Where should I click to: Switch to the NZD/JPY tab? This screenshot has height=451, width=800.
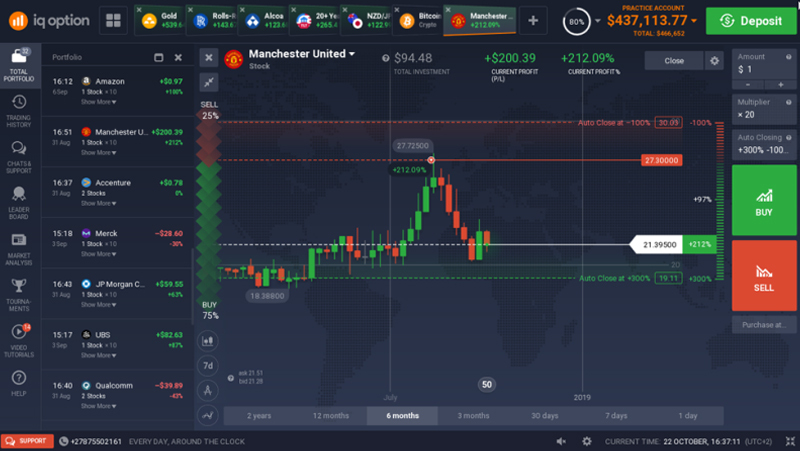pyautogui.click(x=368, y=20)
